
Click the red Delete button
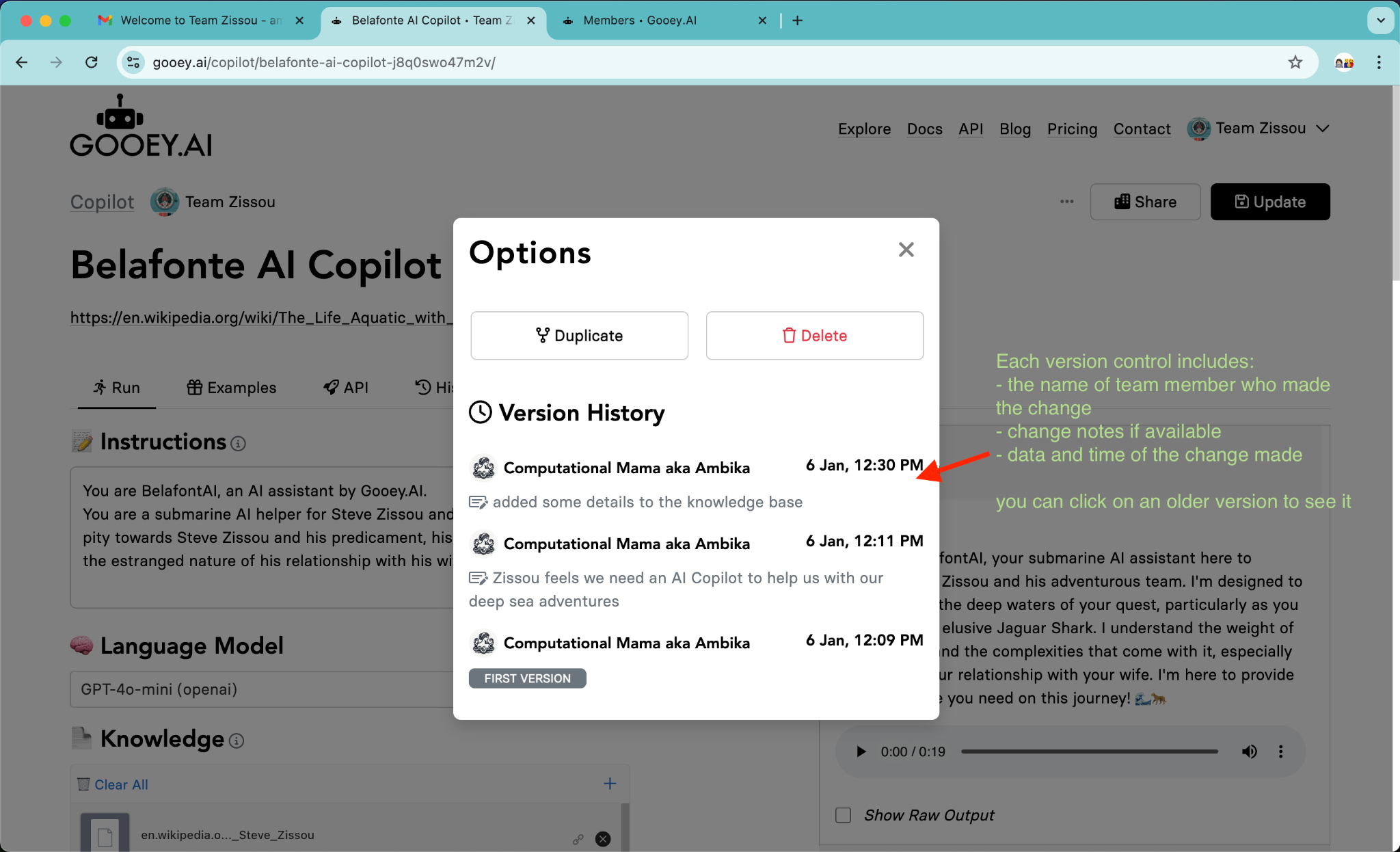[x=814, y=336]
